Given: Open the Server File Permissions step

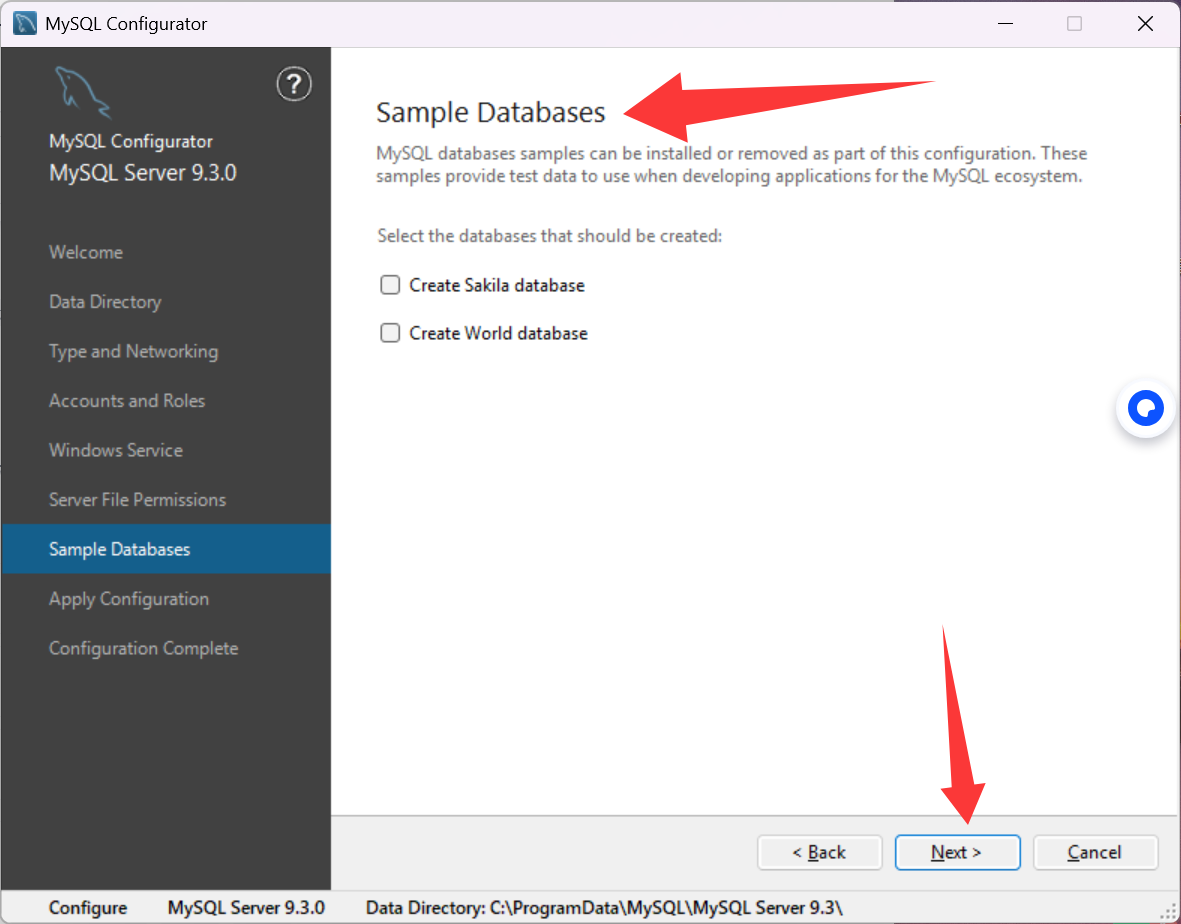Looking at the screenshot, I should coord(137,500).
